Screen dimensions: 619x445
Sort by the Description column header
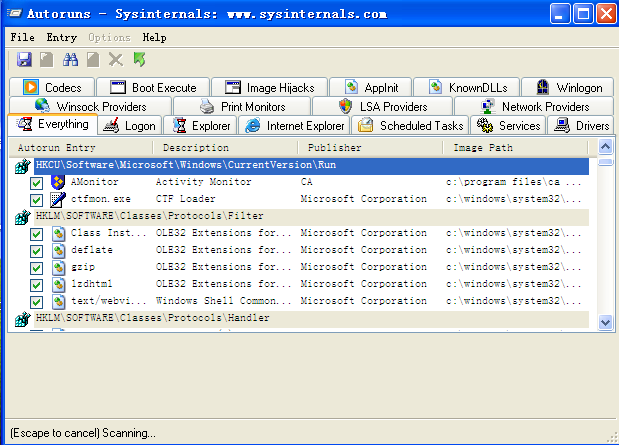click(x=225, y=148)
